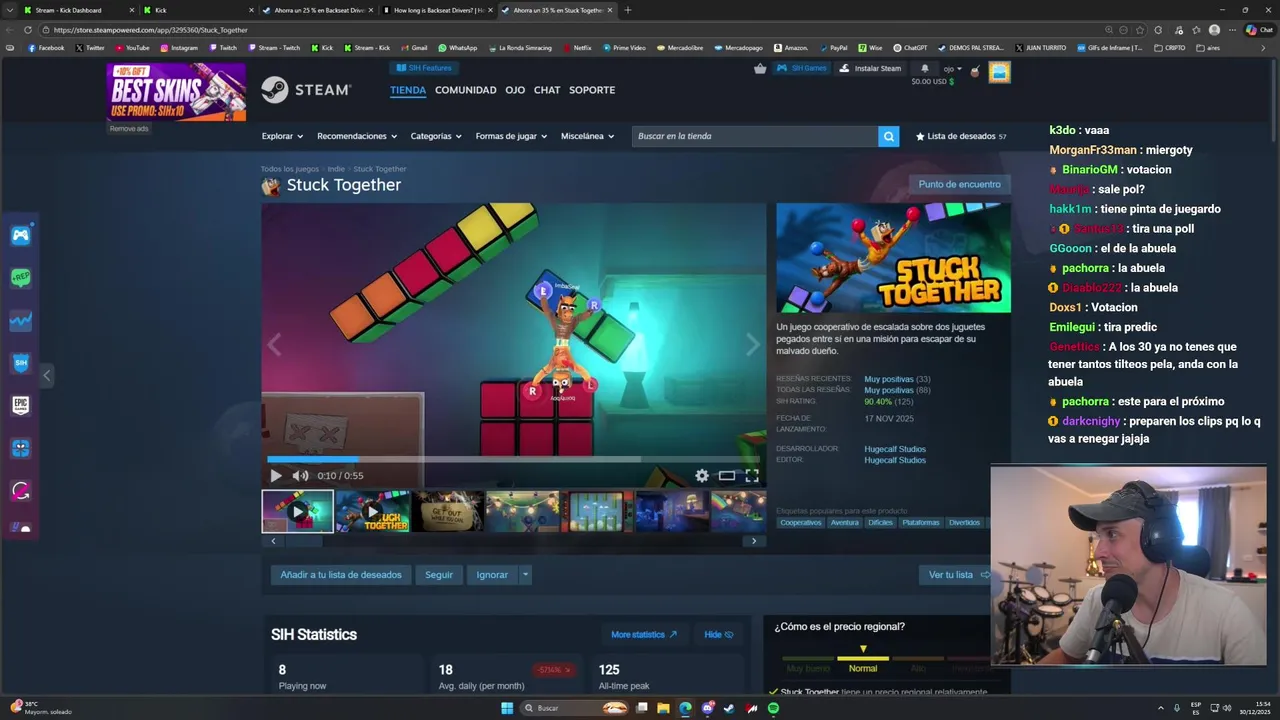The image size is (1280, 720).
Task: Open the shopping basket icon in header
Action: [760, 68]
